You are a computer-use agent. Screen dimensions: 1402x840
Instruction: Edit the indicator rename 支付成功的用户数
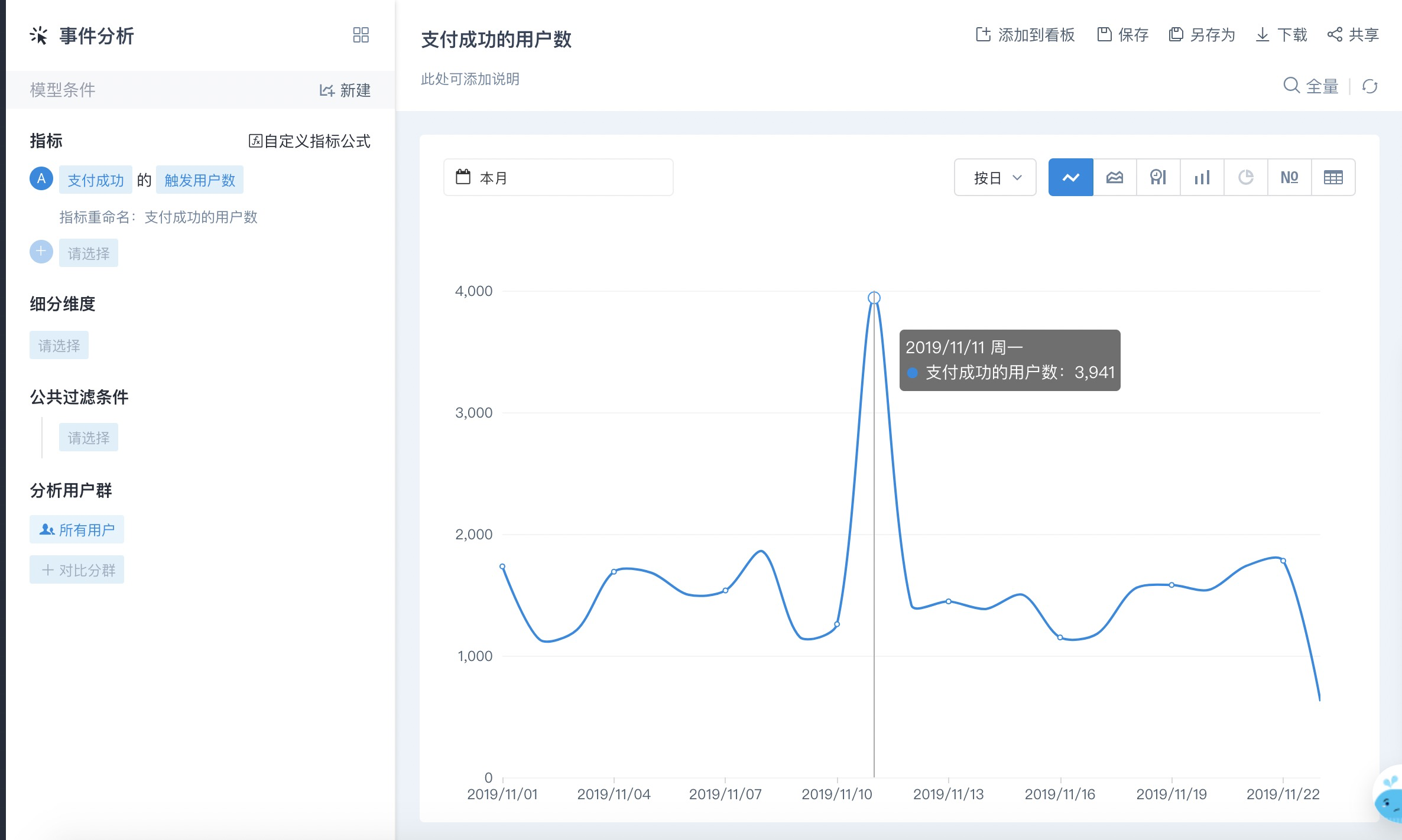201,217
